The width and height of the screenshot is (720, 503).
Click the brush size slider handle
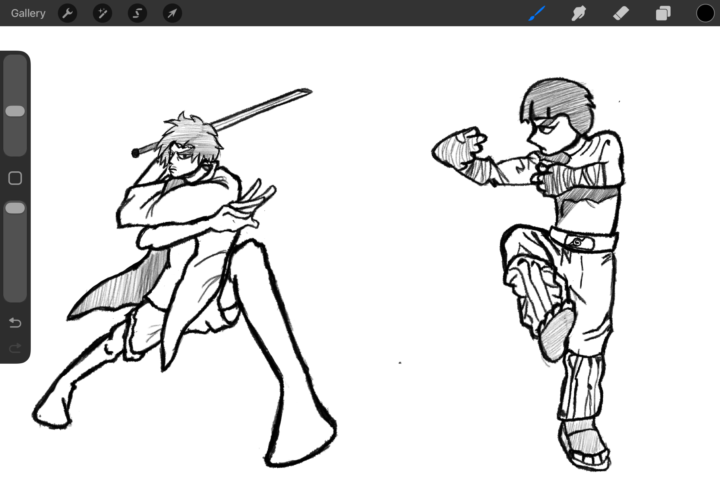tap(15, 111)
